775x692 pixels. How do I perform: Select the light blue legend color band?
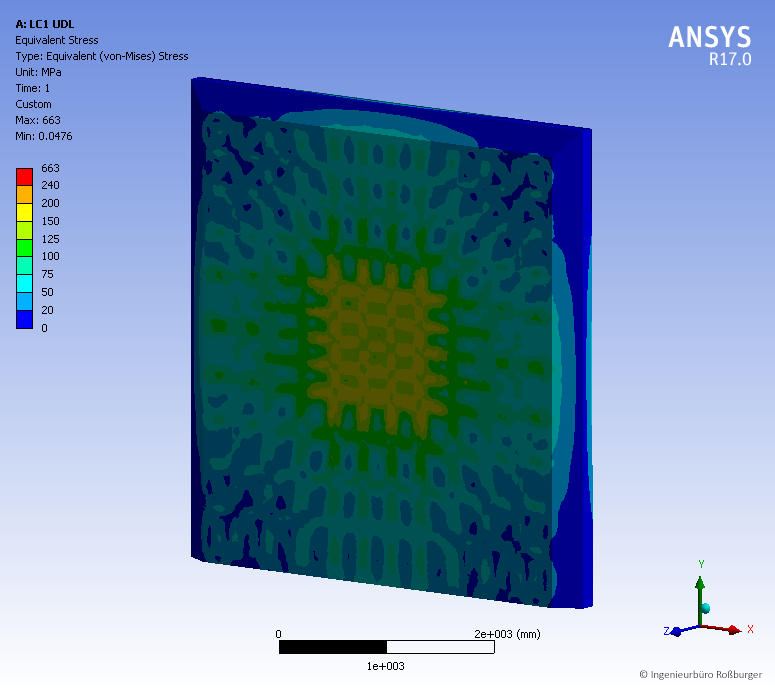(x=24, y=302)
